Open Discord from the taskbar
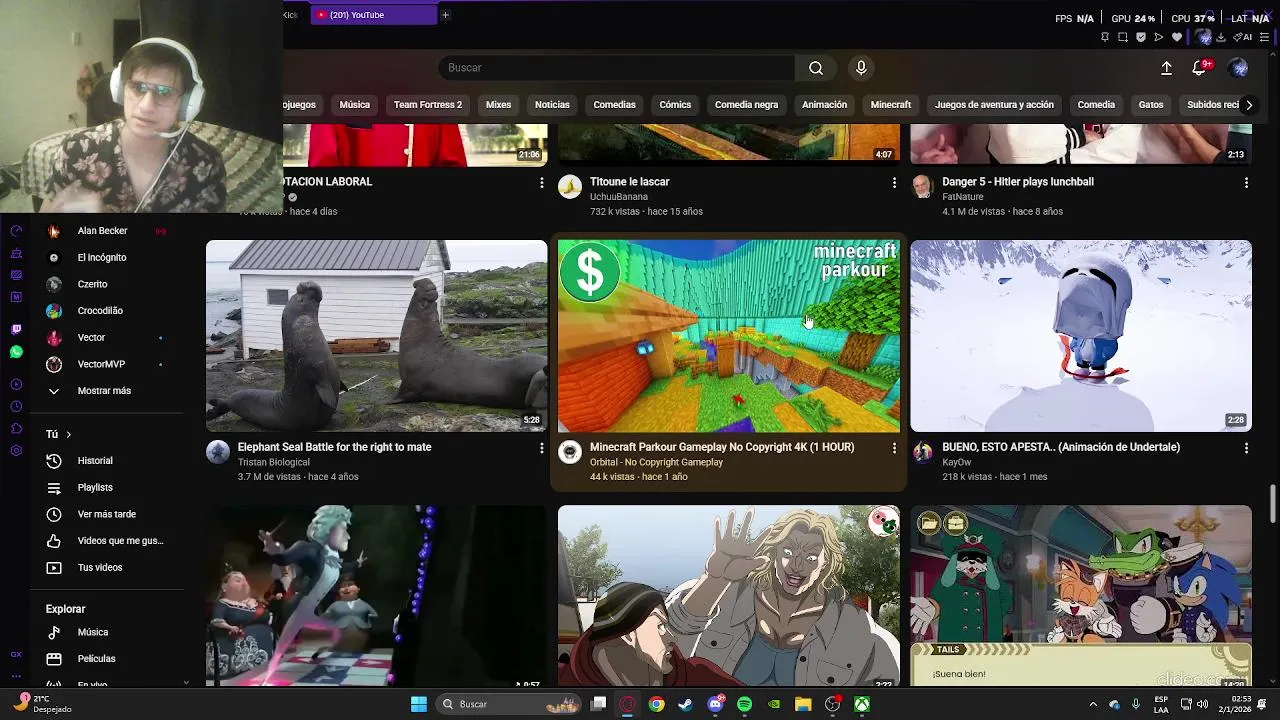The height and width of the screenshot is (720, 1280). click(715, 704)
